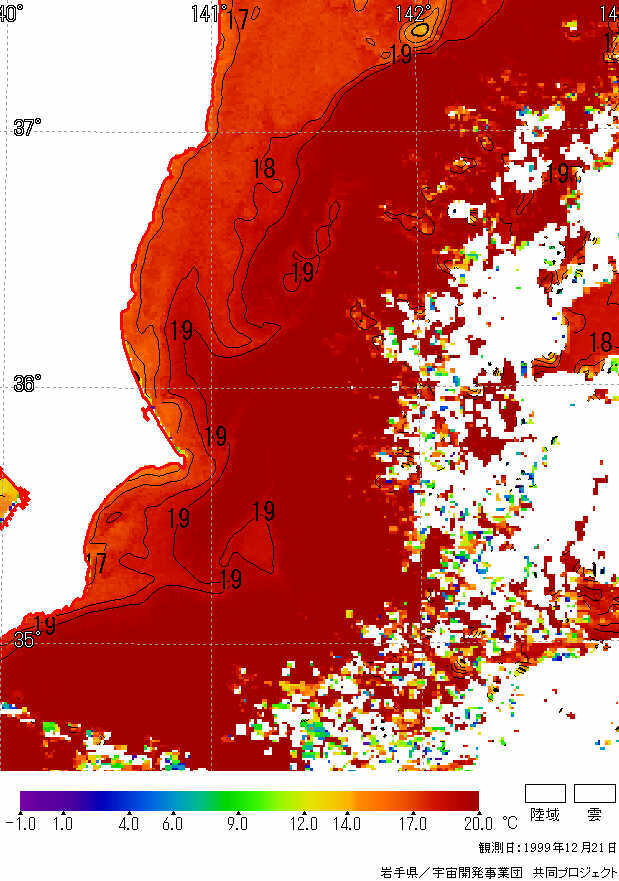Click the 雲 legend label
The image size is (619, 881).
594,815
